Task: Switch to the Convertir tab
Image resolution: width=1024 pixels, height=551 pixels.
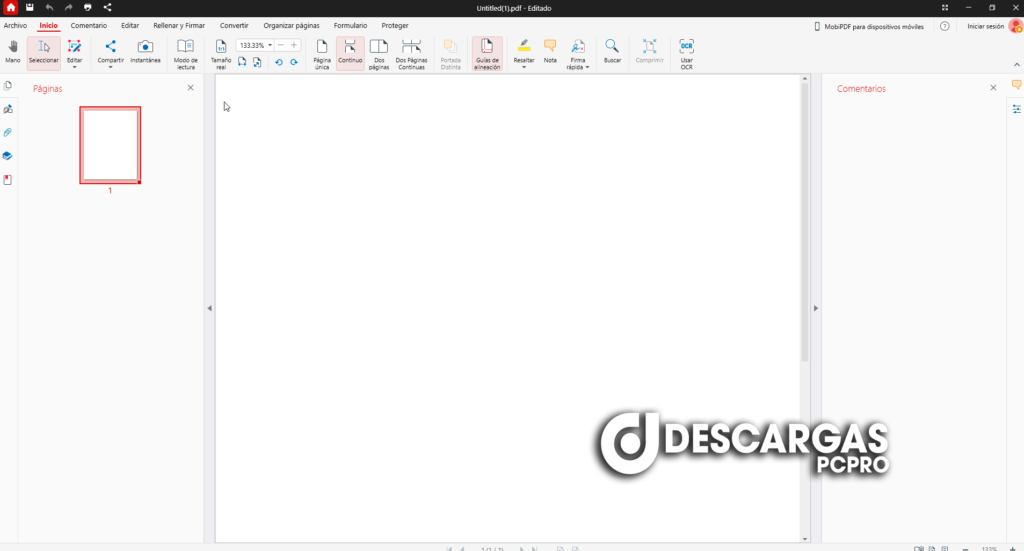Action: [x=234, y=25]
